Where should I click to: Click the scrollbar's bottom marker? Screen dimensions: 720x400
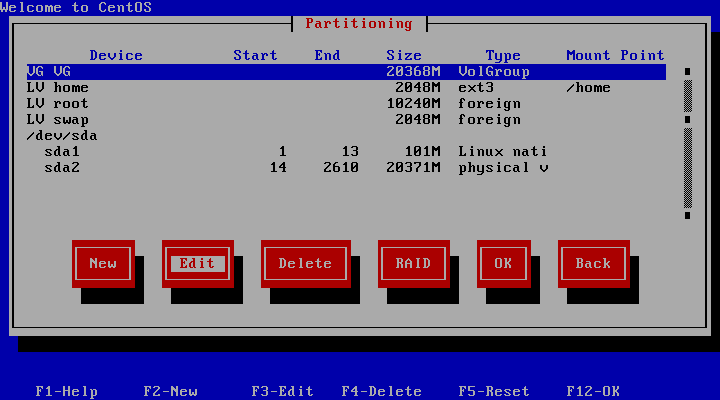tap(687, 215)
